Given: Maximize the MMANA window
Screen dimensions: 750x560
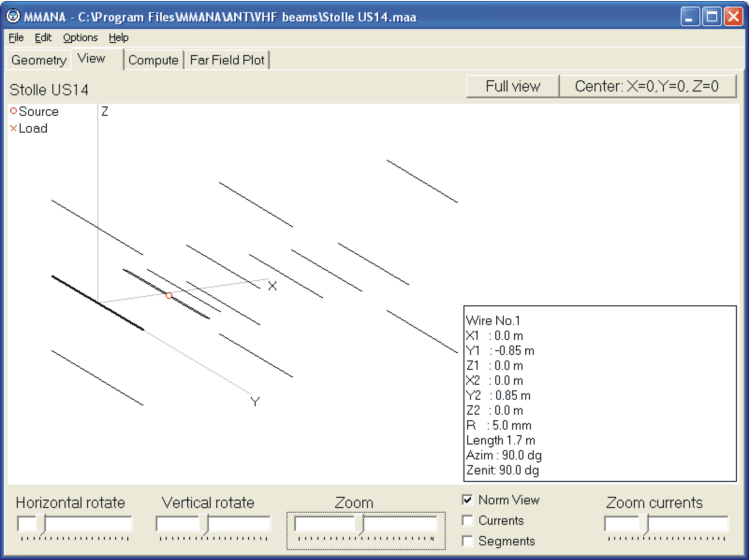Looking at the screenshot, I should pos(711,17).
